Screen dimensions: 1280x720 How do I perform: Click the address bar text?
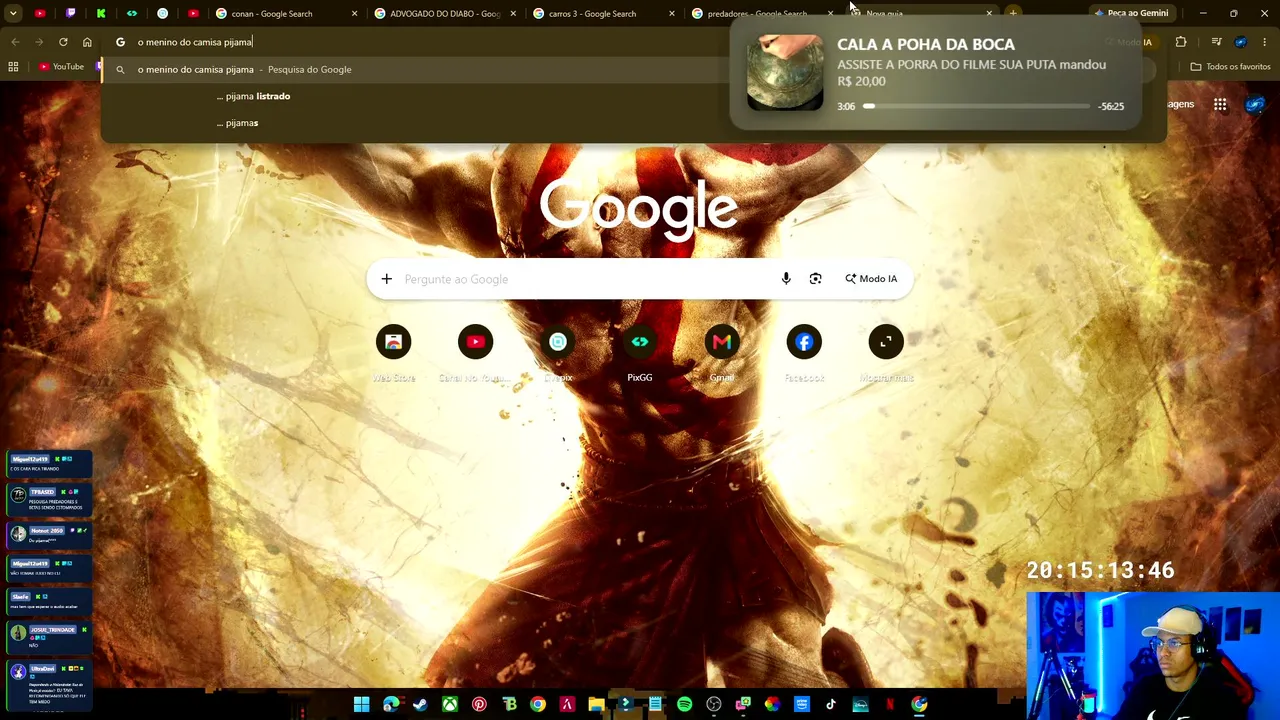click(195, 42)
